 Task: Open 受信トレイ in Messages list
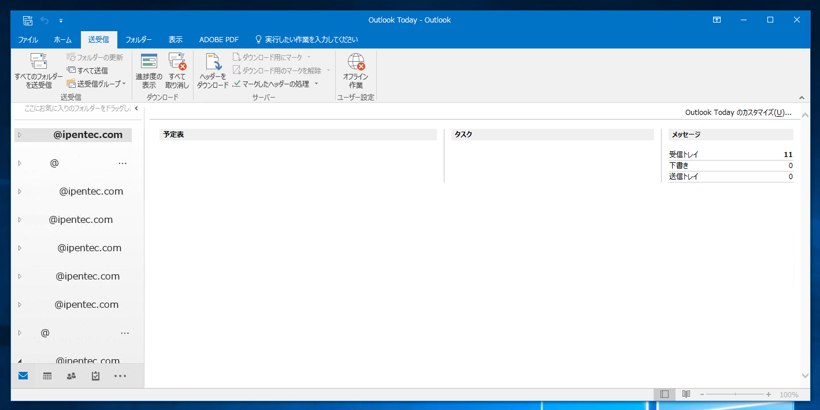[684, 154]
